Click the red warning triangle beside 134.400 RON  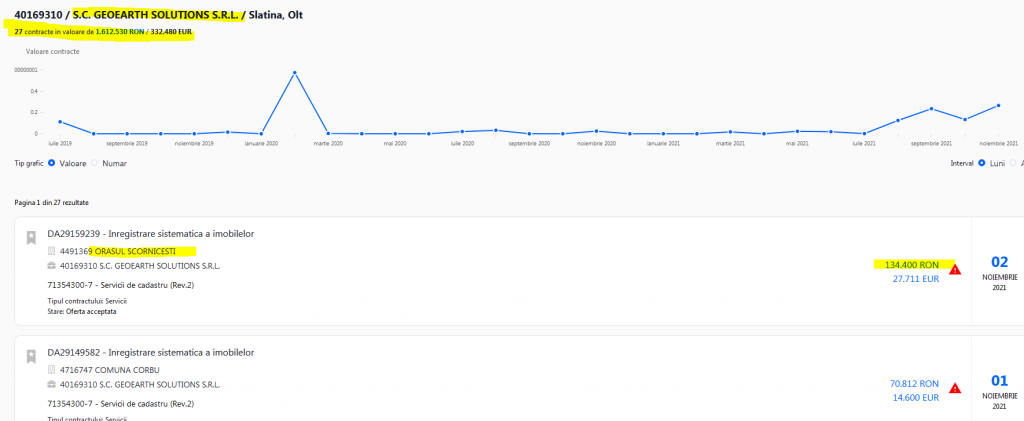tap(955, 270)
